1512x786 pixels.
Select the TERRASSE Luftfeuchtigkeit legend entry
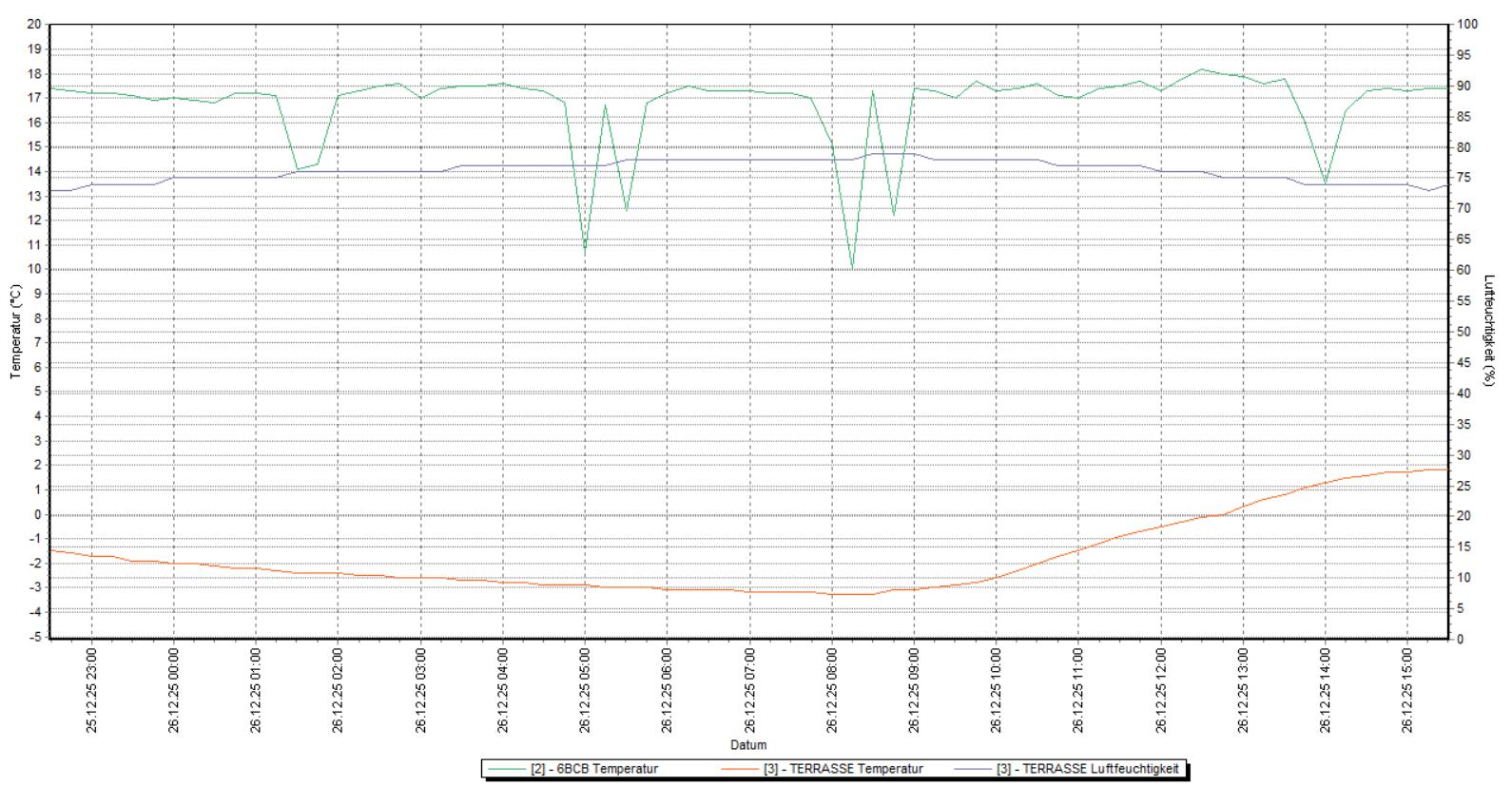click(1092, 769)
